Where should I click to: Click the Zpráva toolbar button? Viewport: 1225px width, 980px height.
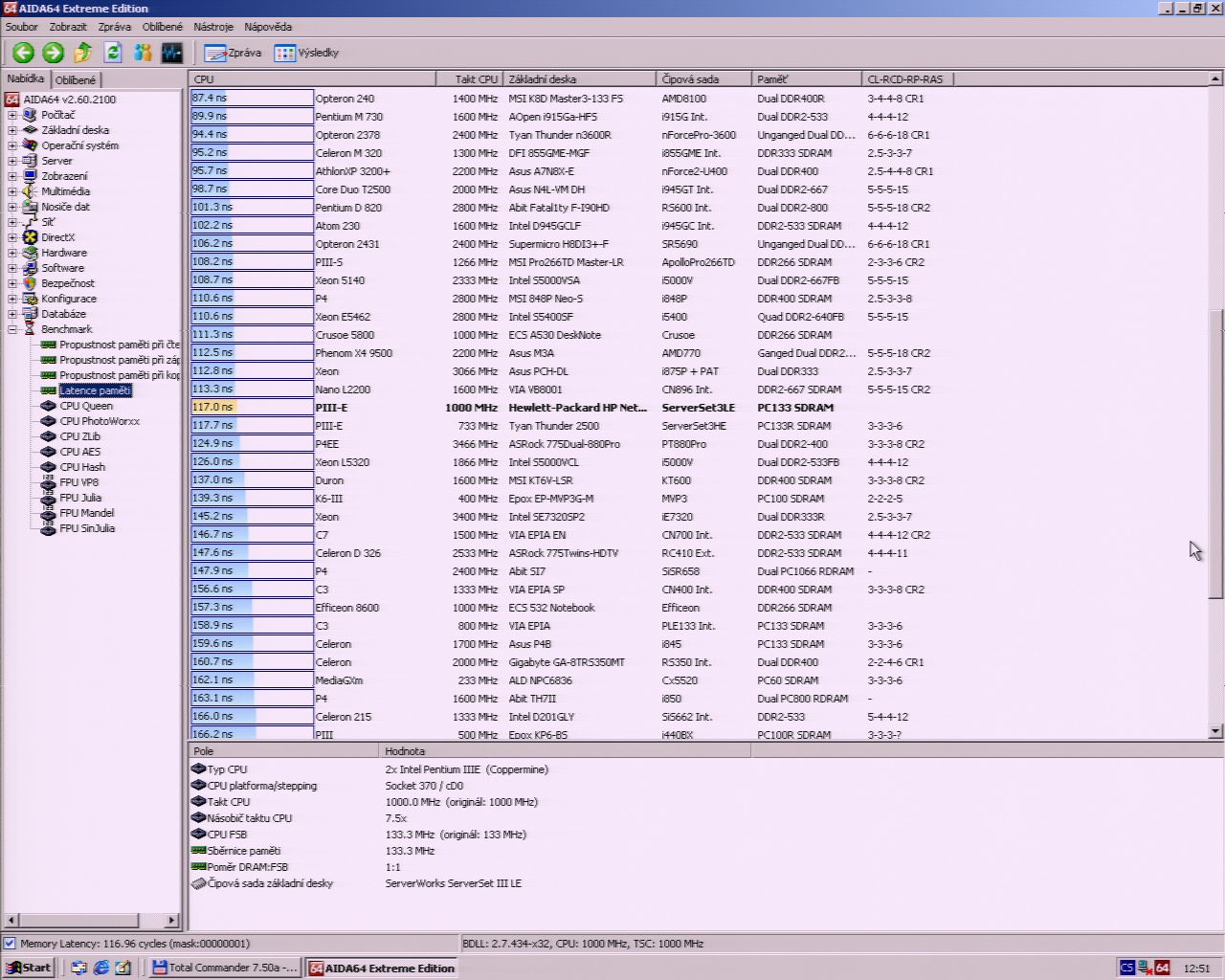coord(233,53)
